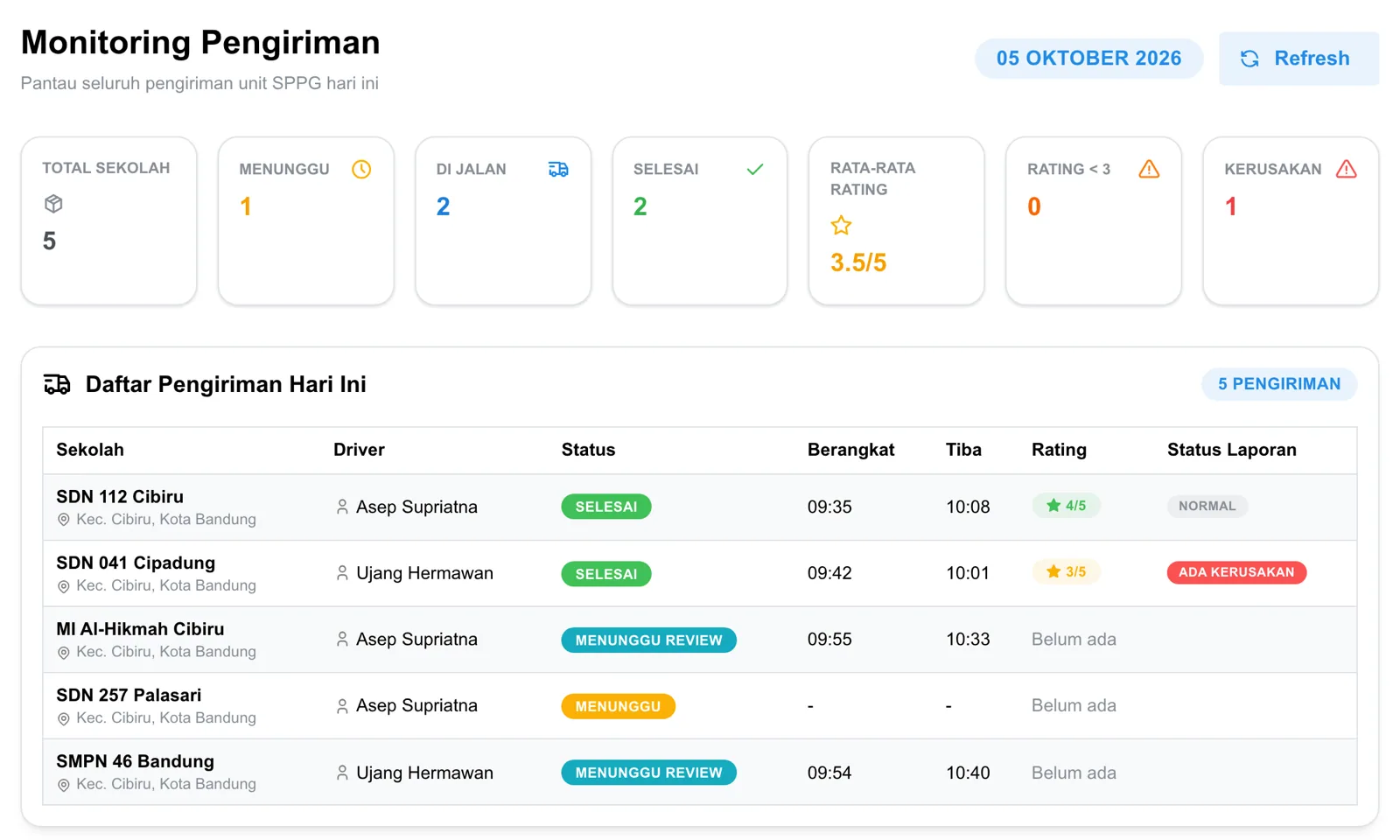Click Belum ada rating in SDN 257 Palasari row

(1074, 705)
